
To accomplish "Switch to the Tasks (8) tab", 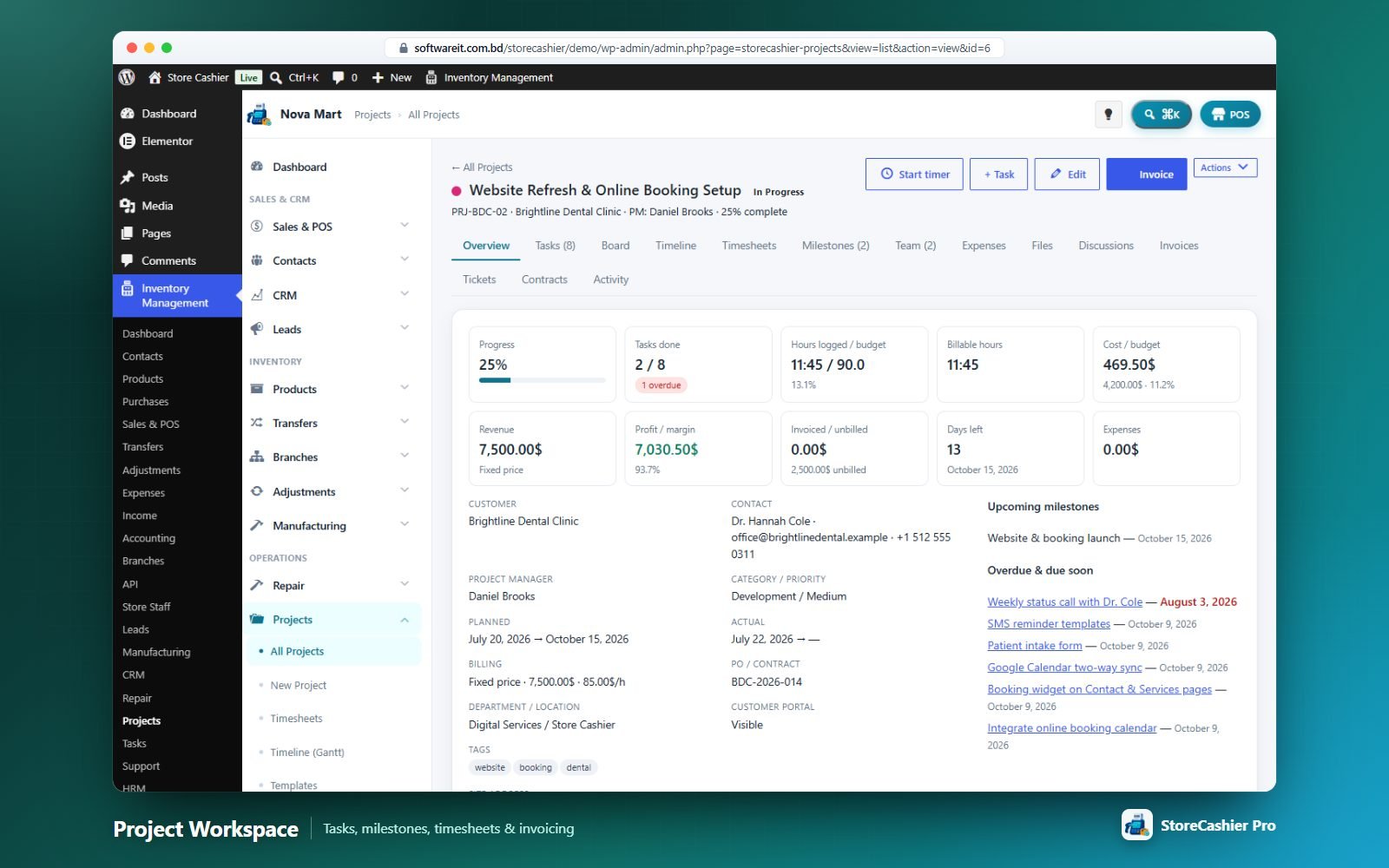I will pos(556,246).
